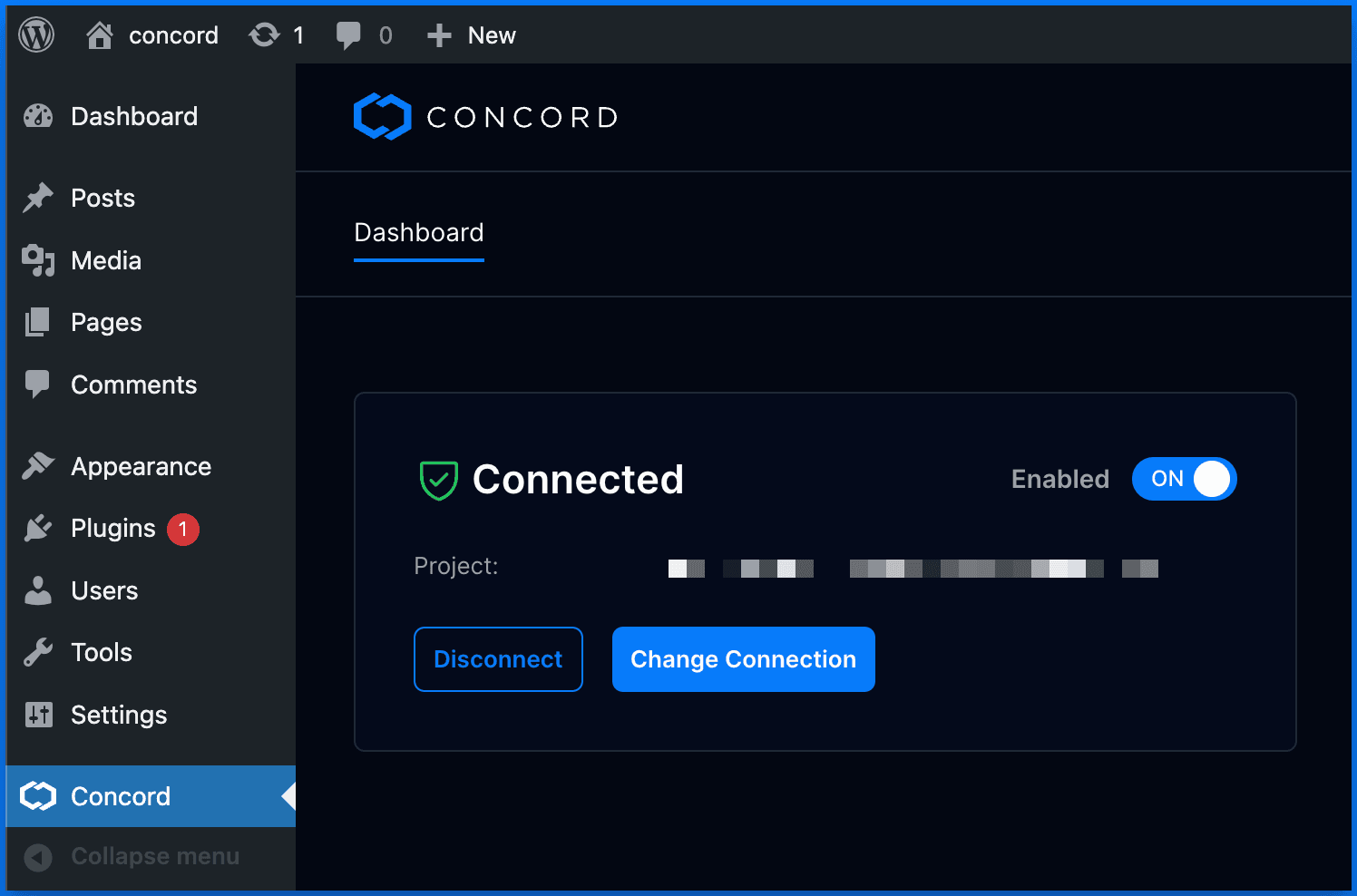
Task: Click the Posts pushpin icon
Action: [x=38, y=198]
